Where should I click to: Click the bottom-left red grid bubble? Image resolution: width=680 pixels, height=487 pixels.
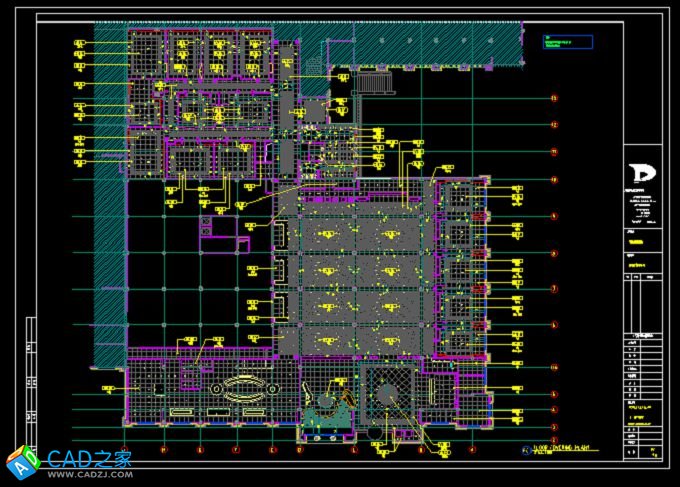pyautogui.click(x=124, y=449)
